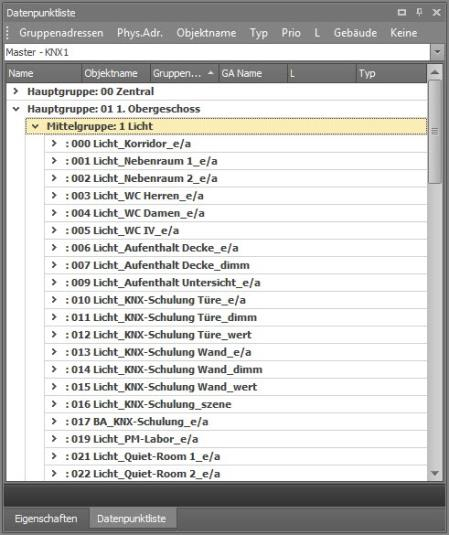Expand 006 Licht_Aufenthalt Decke_e/a

coord(54,248)
